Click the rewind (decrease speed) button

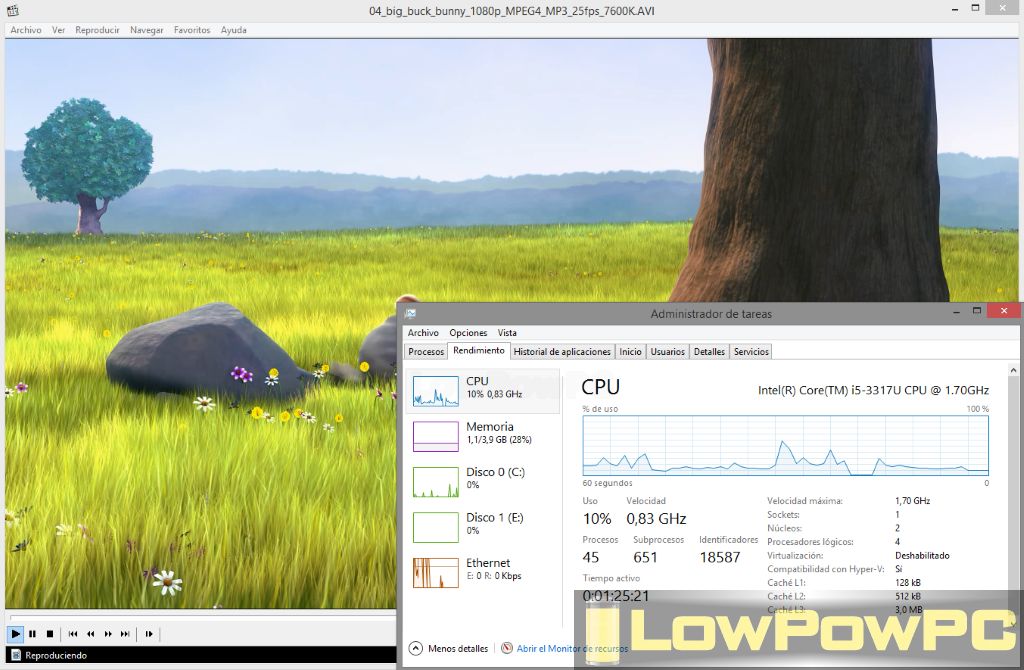click(90, 633)
